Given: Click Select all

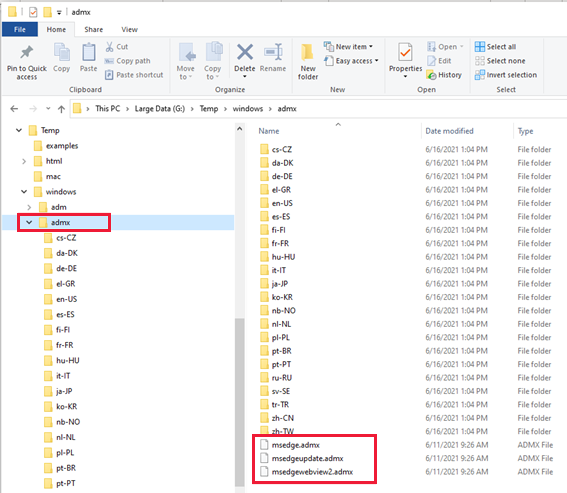Looking at the screenshot, I should coord(495,47).
